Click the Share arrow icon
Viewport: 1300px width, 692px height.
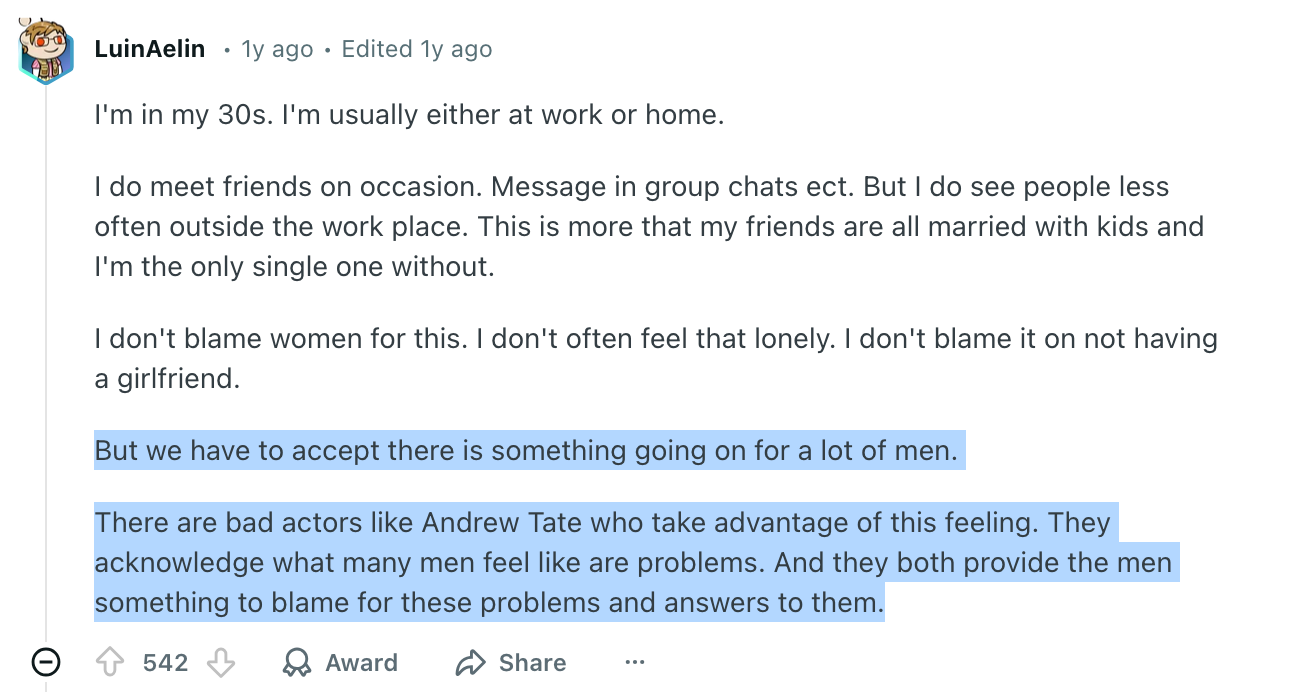point(470,663)
